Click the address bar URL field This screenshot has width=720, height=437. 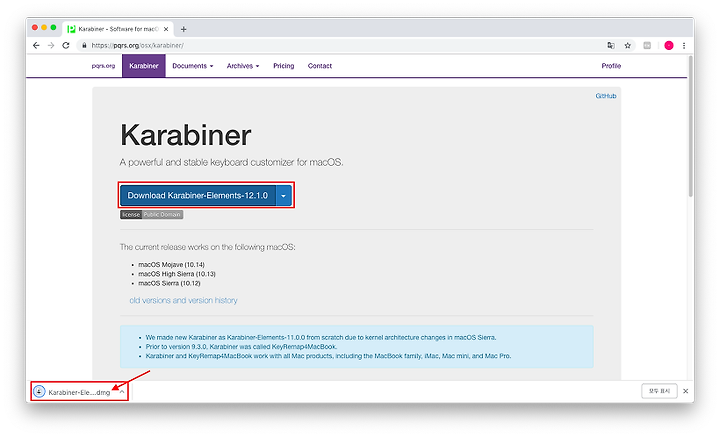pyautogui.click(x=340, y=45)
